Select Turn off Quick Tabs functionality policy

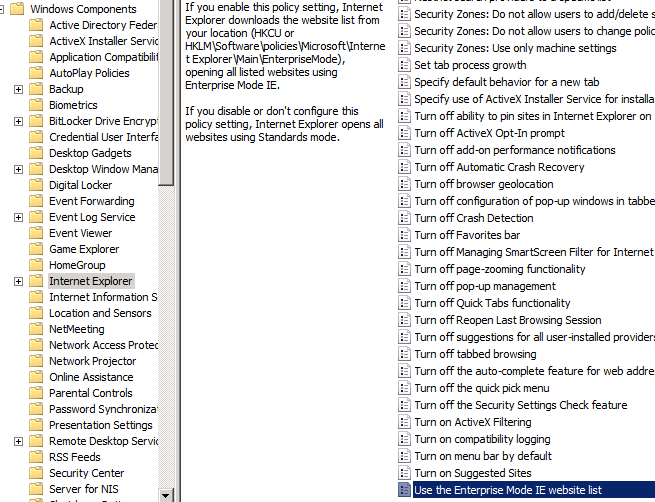pyautogui.click(x=492, y=303)
